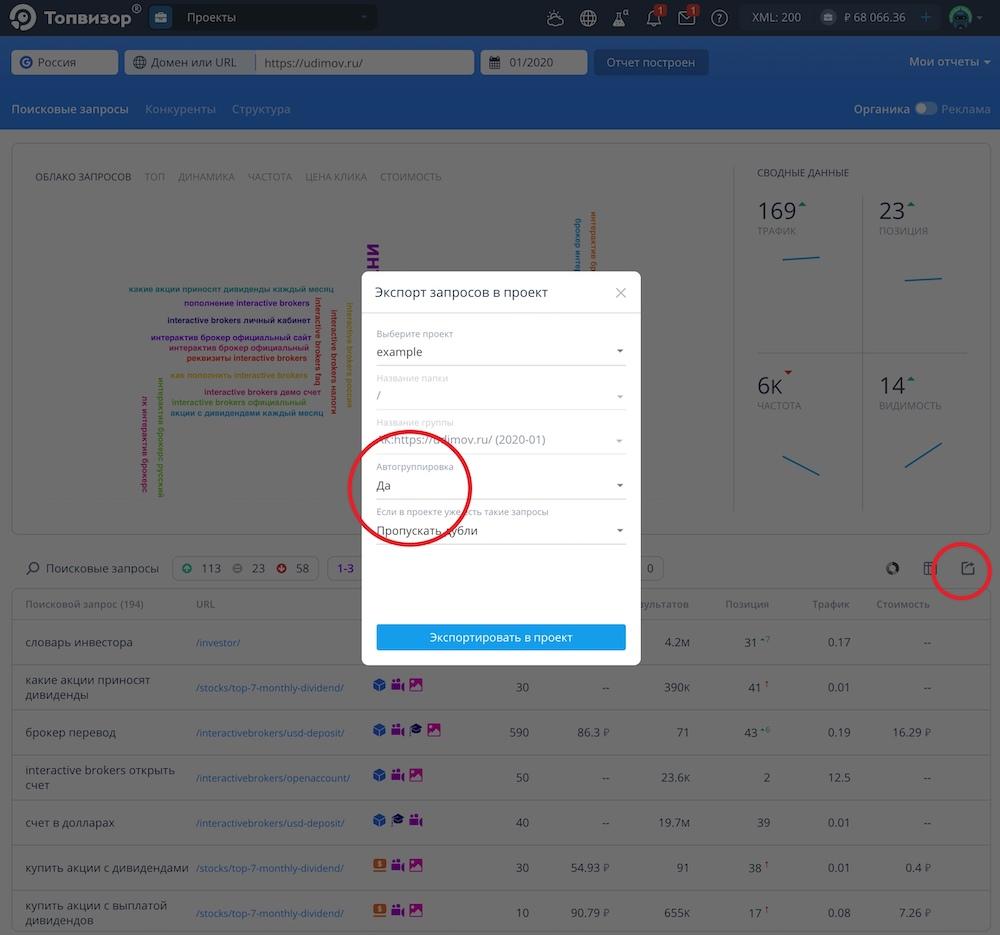
Task: Click the flask alpha lab icon
Action: click(x=621, y=18)
